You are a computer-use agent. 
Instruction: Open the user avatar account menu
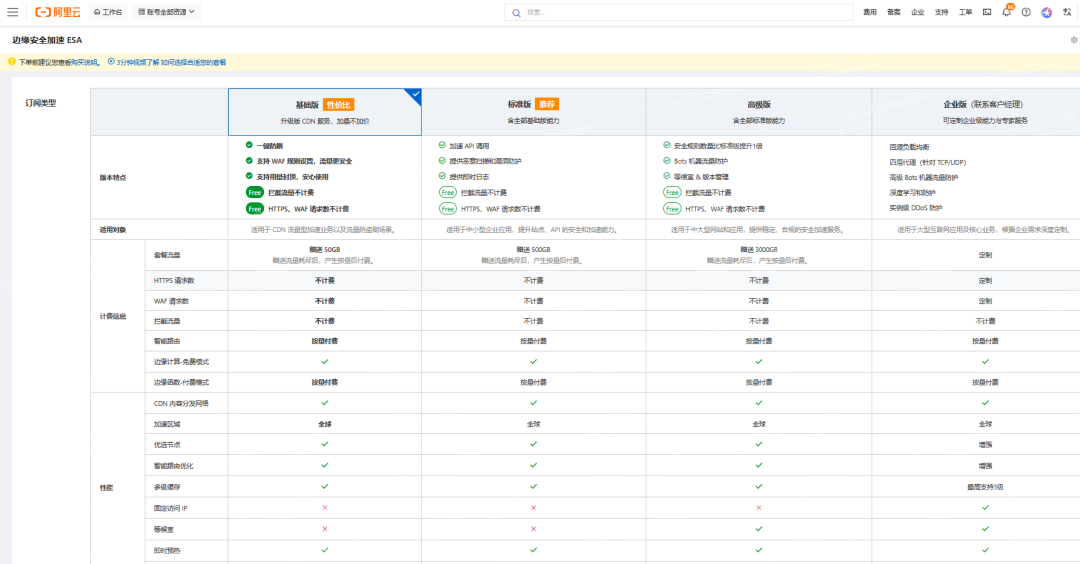pyautogui.click(x=1046, y=12)
